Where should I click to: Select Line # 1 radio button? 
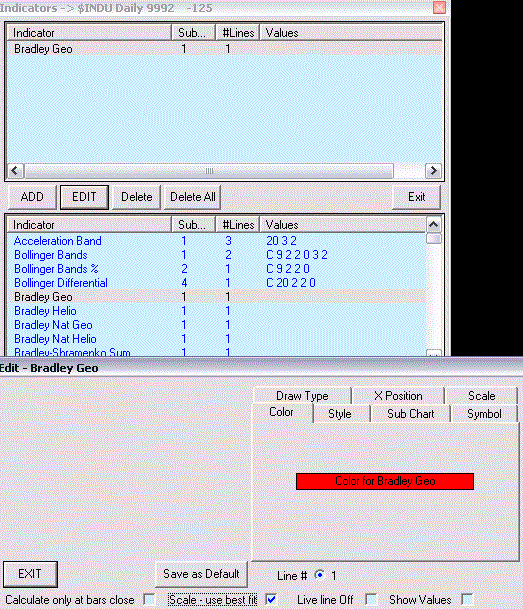pos(320,574)
